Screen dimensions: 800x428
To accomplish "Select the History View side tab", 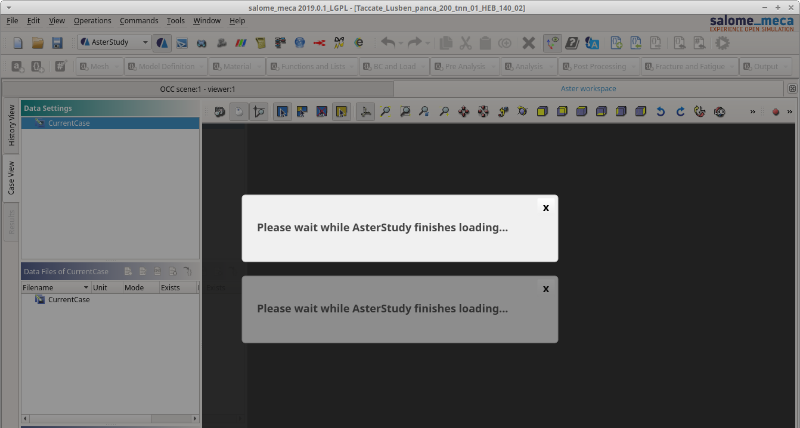I will point(11,125).
